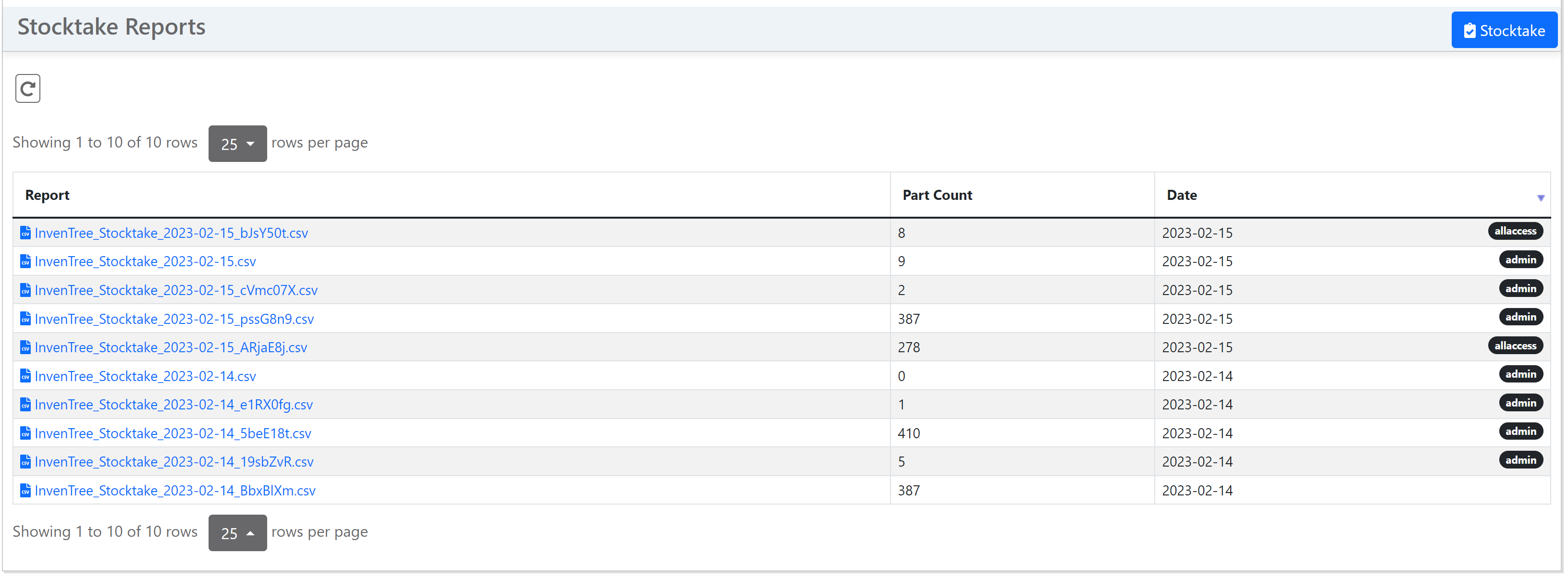Click CSV file icon for 5beE18t report
1568x580 pixels.
pos(25,433)
